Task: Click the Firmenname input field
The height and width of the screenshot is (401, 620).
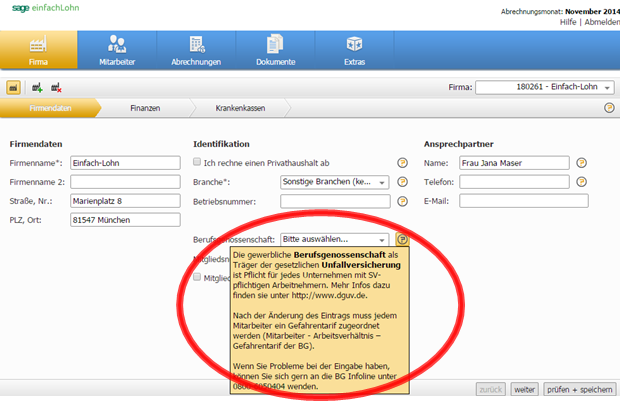Action: [x=125, y=163]
